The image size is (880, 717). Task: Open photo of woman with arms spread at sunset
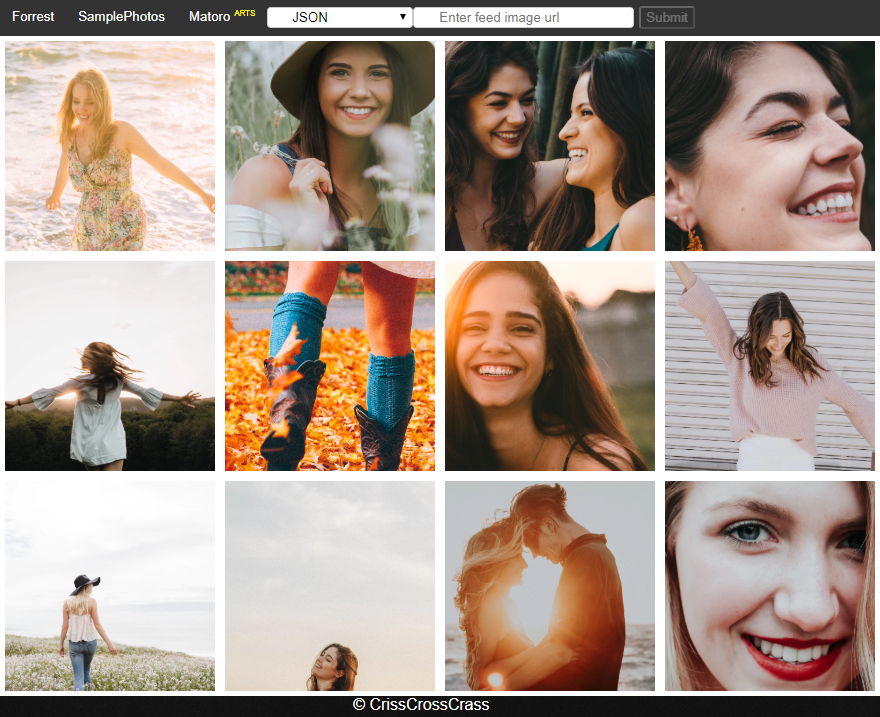point(110,366)
